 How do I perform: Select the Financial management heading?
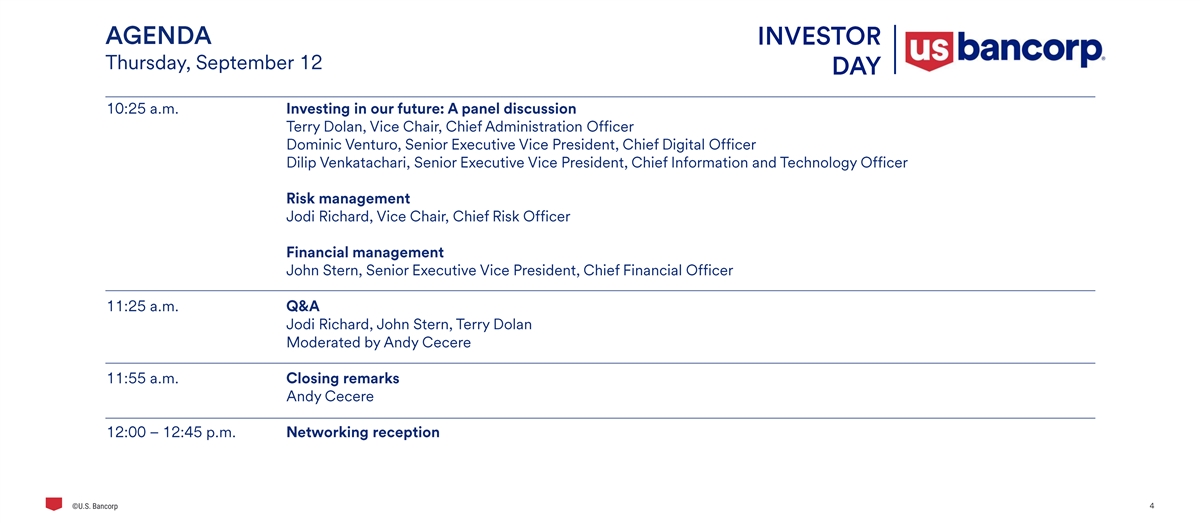coord(365,253)
